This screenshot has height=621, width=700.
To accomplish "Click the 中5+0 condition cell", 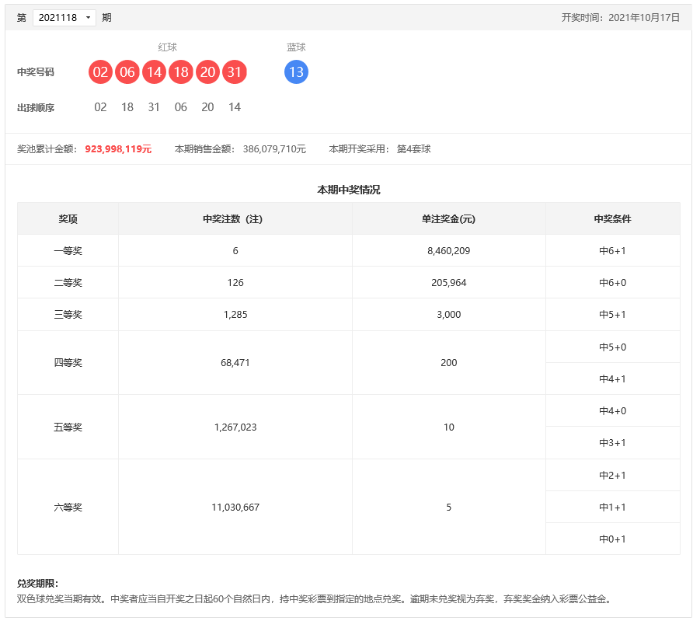I will [x=612, y=347].
